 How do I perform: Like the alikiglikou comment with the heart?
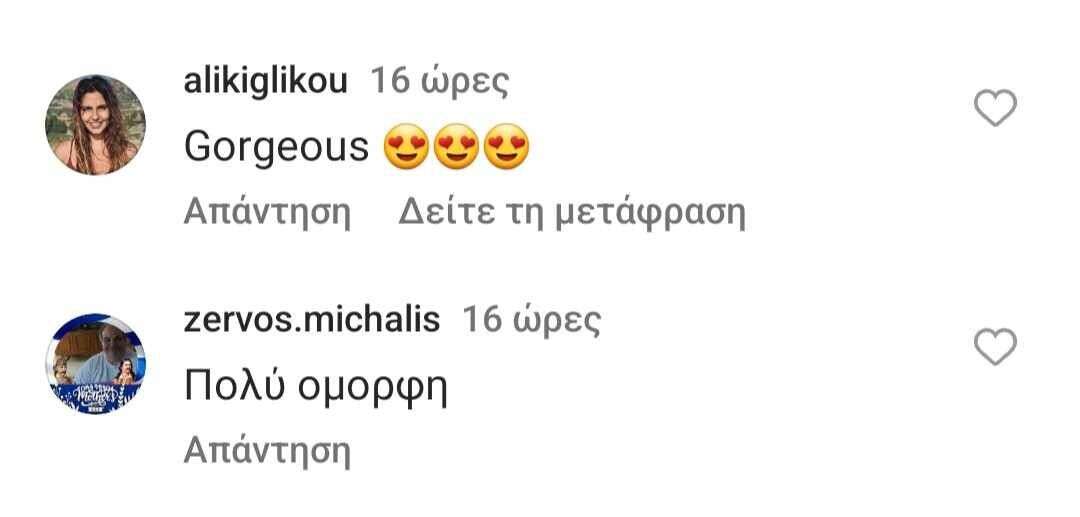(x=995, y=108)
